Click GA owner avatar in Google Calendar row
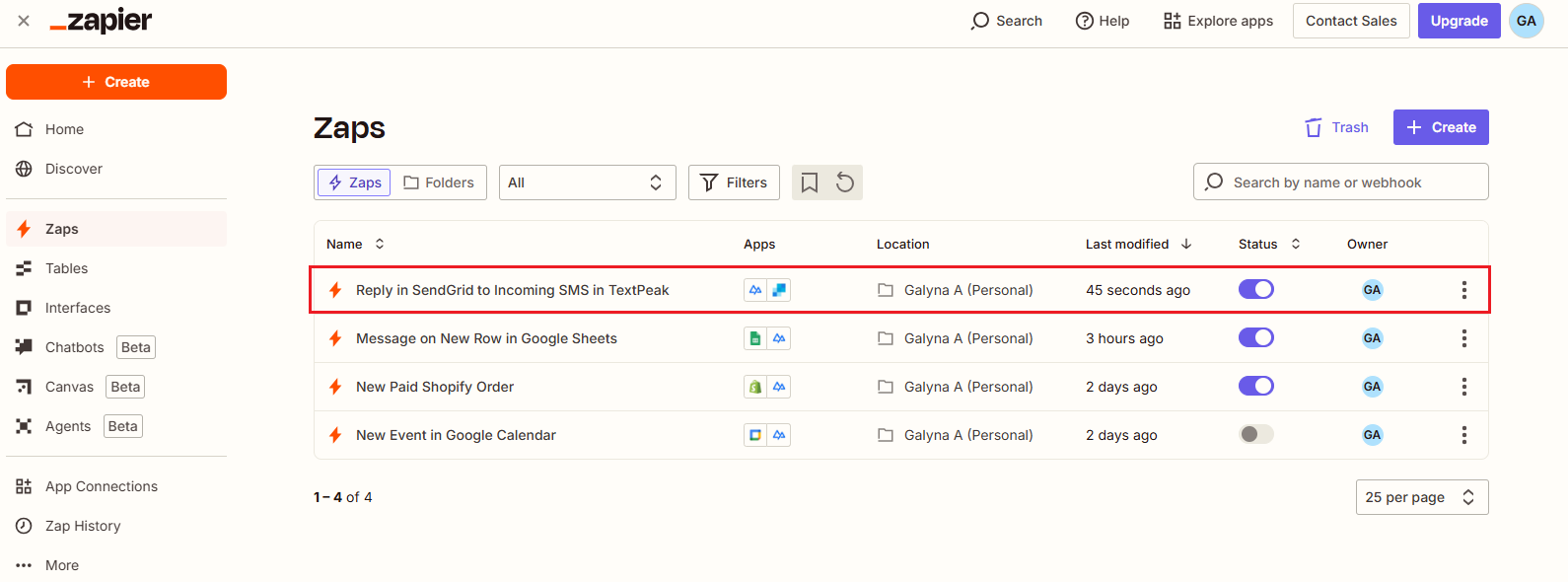The width and height of the screenshot is (1568, 582). (1372, 435)
